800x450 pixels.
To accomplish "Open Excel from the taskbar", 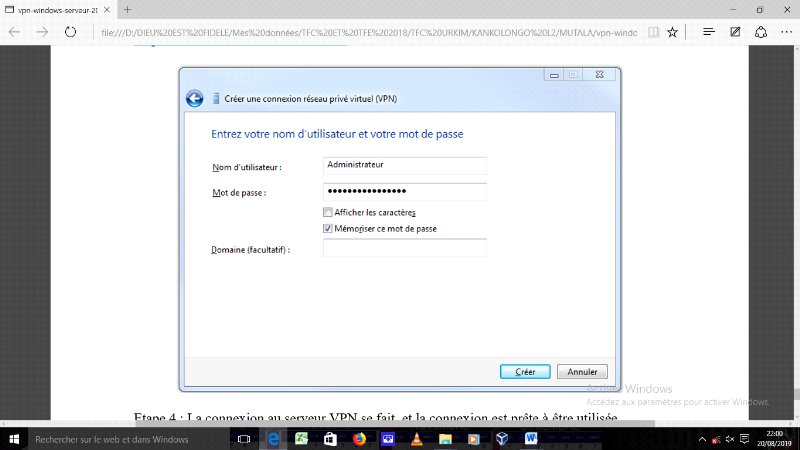I will [302, 439].
